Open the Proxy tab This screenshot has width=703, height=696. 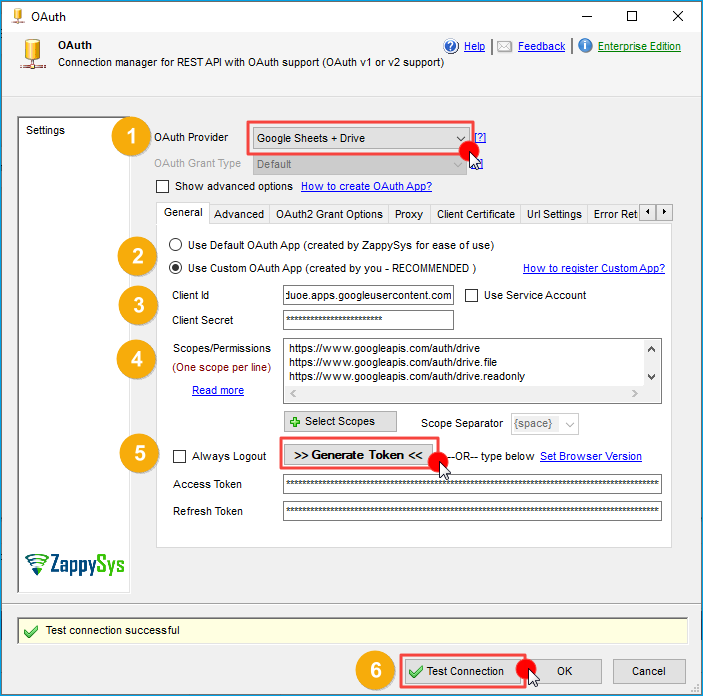point(408,214)
